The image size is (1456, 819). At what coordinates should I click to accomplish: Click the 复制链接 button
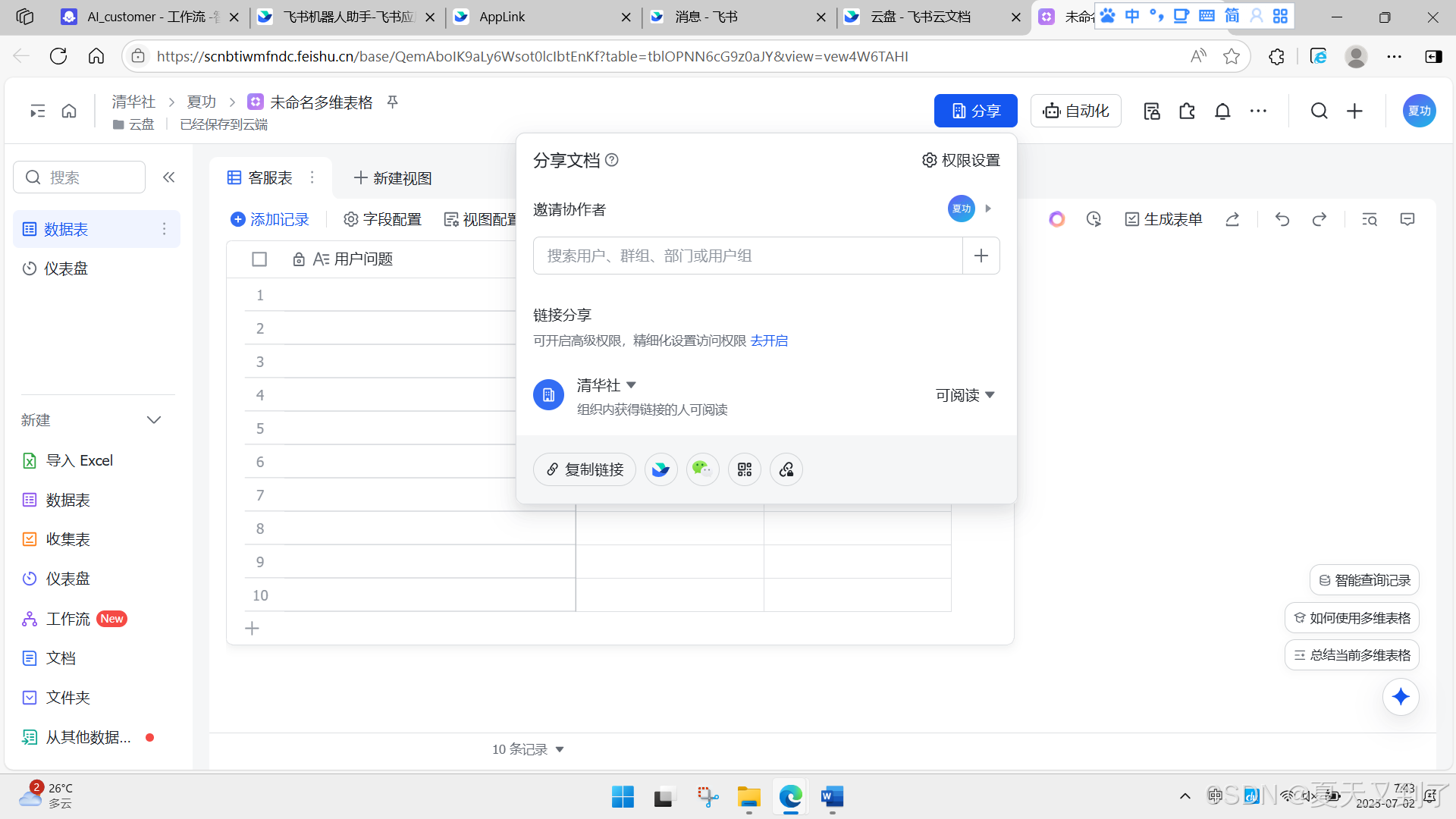(585, 469)
